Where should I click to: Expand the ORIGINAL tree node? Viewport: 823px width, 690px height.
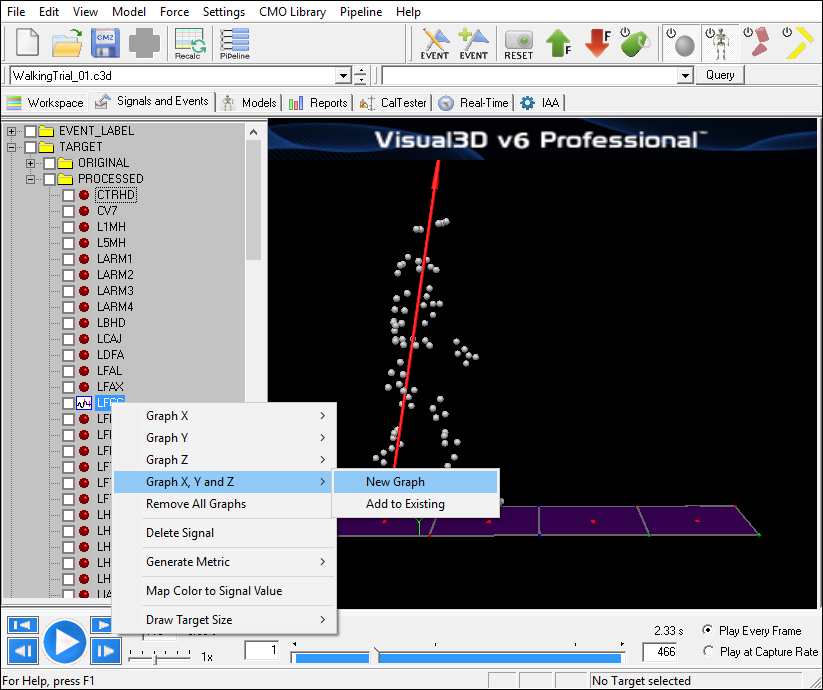pos(30,163)
